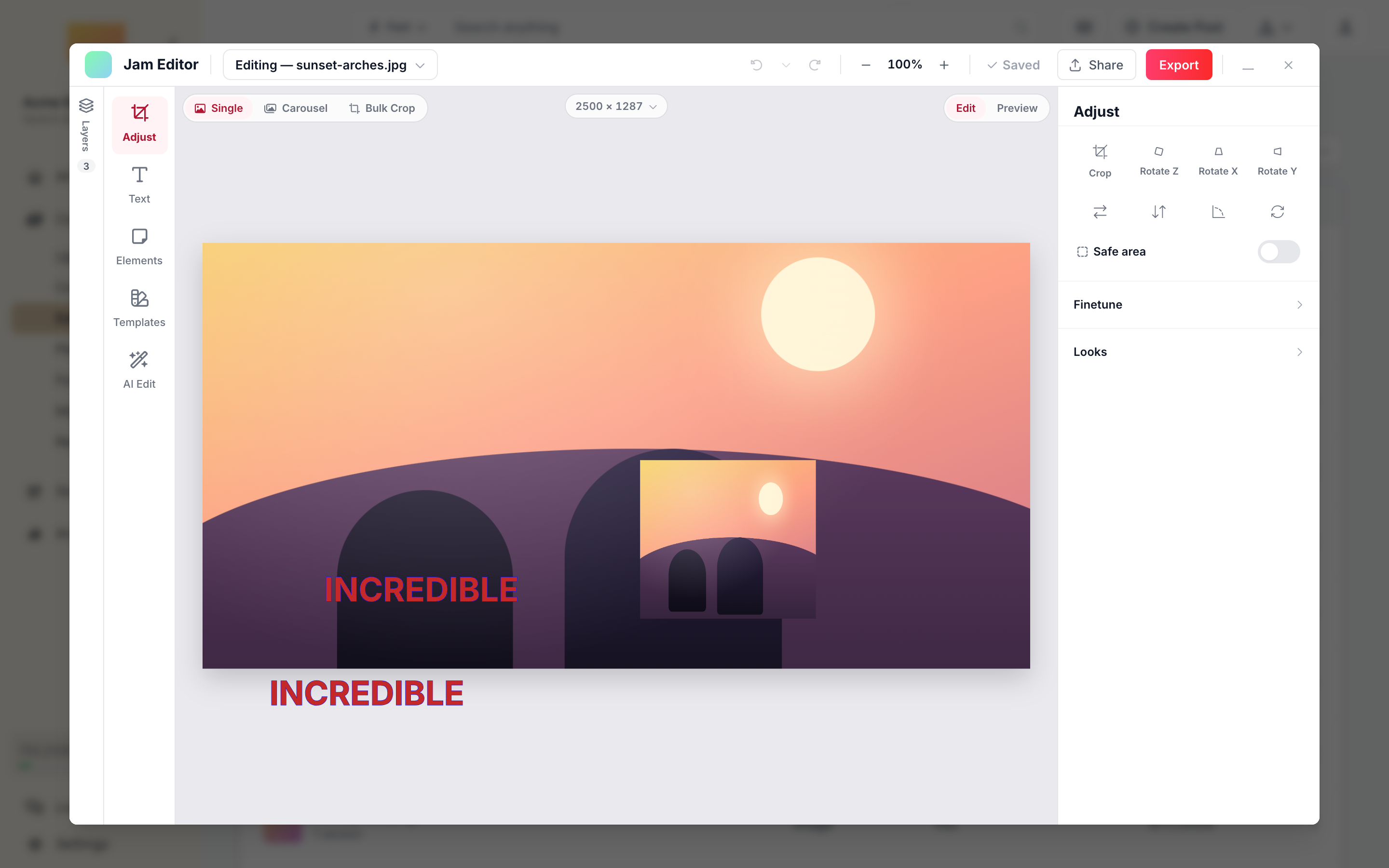Undo the last edit
Viewport: 1389px width, 868px height.
[757, 65]
